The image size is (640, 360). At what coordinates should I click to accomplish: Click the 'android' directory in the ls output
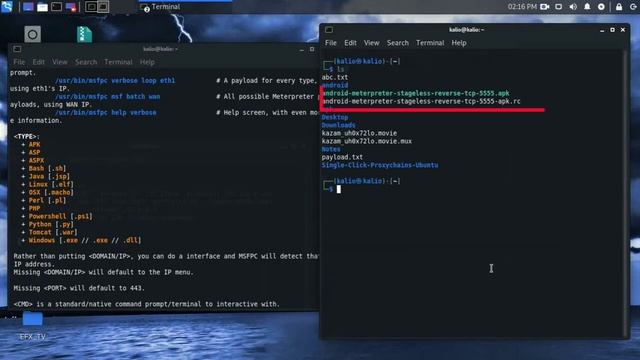335,85
